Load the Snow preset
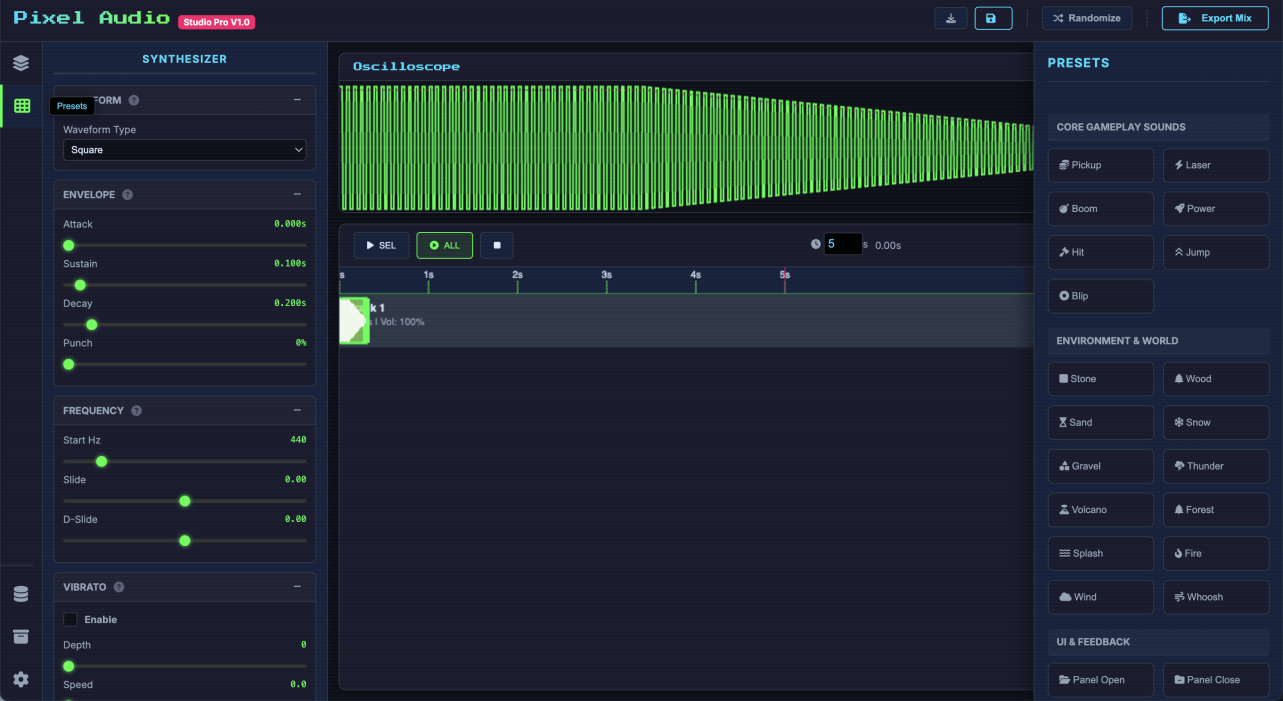The height and width of the screenshot is (701, 1283). (x=1216, y=422)
